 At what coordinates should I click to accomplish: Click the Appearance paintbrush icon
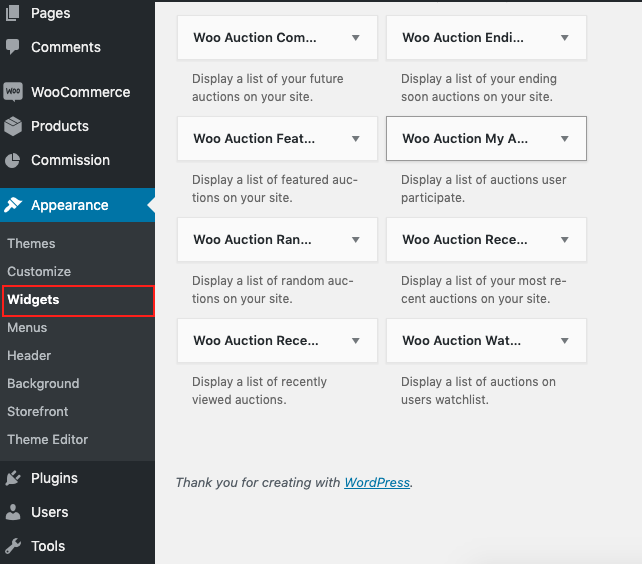tap(13, 205)
